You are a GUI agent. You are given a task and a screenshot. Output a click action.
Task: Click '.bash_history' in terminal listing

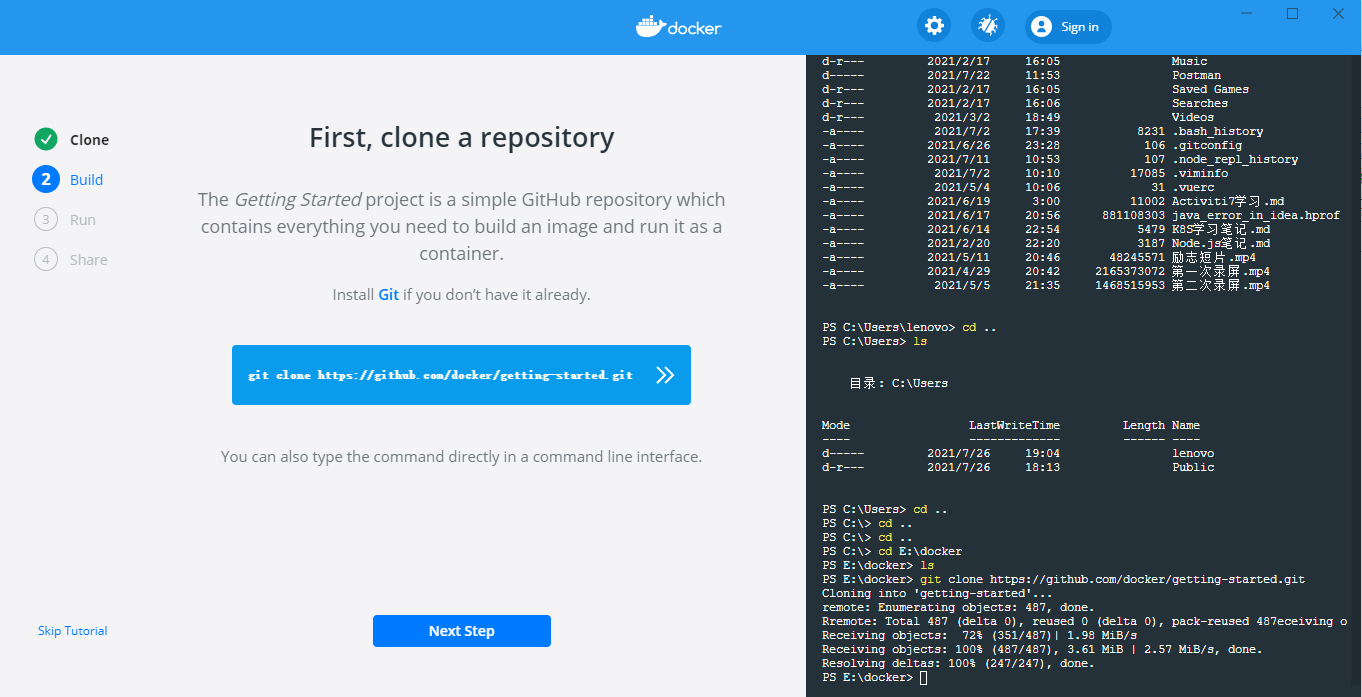pos(1217,131)
